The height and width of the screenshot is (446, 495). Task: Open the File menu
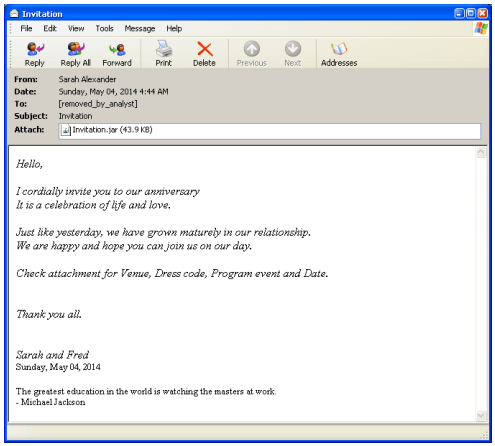coord(26,29)
